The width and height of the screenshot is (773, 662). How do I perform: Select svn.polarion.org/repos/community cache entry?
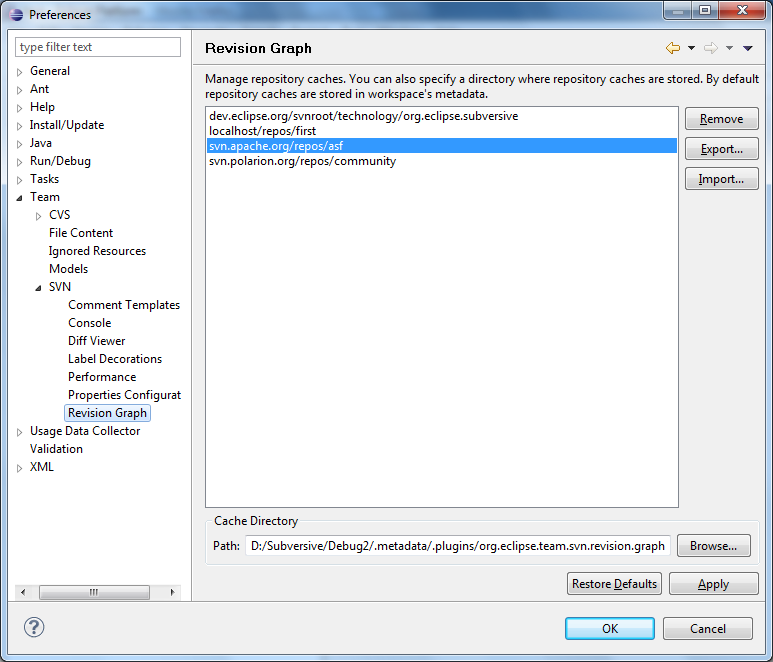(x=441, y=161)
